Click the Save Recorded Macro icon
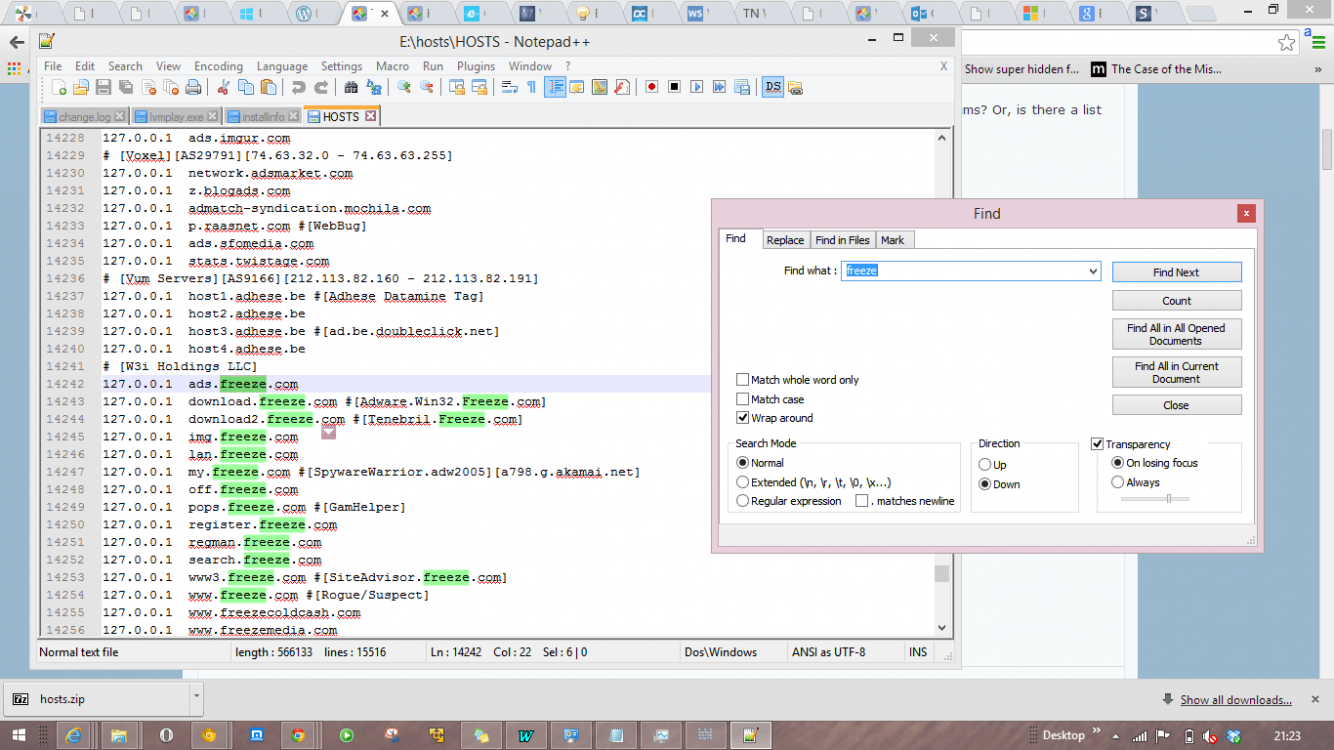1334x750 pixels. [x=741, y=87]
